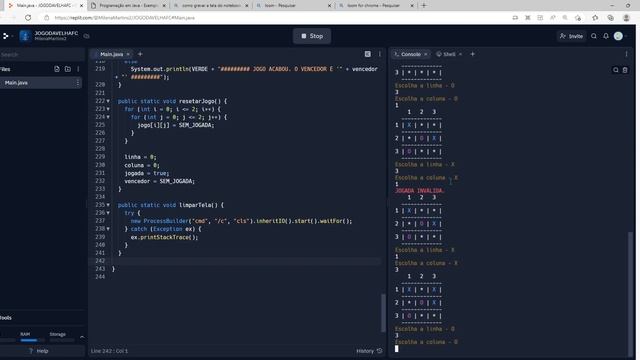This screenshot has width=640, height=360.
Task: Click the Storage usage bar
Action: (x=62, y=340)
